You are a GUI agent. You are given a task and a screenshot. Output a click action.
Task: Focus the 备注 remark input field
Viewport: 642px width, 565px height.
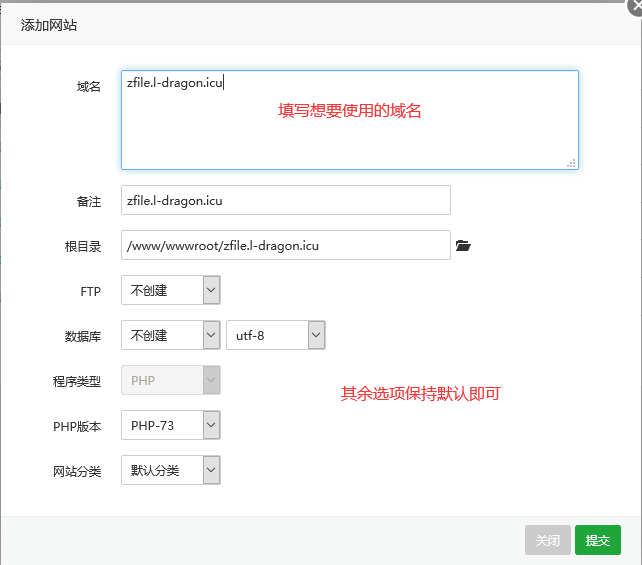point(285,200)
